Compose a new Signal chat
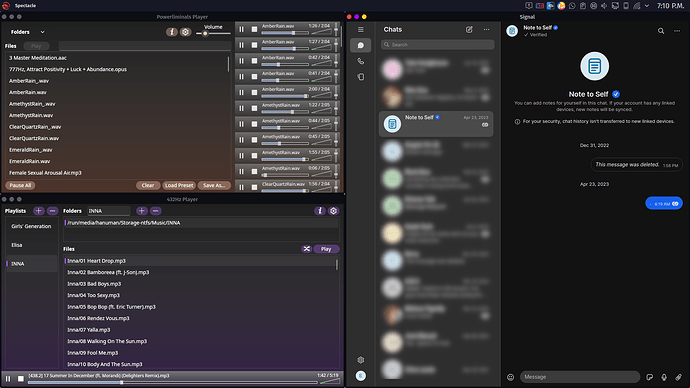The image size is (690, 388). (469, 29)
